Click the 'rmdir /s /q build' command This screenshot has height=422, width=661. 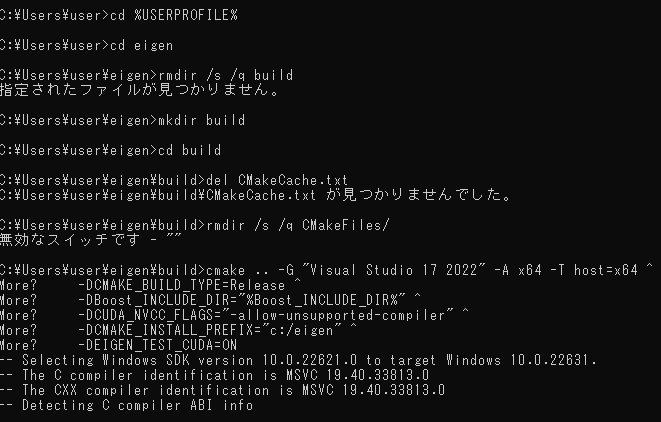pyautogui.click(x=226, y=75)
